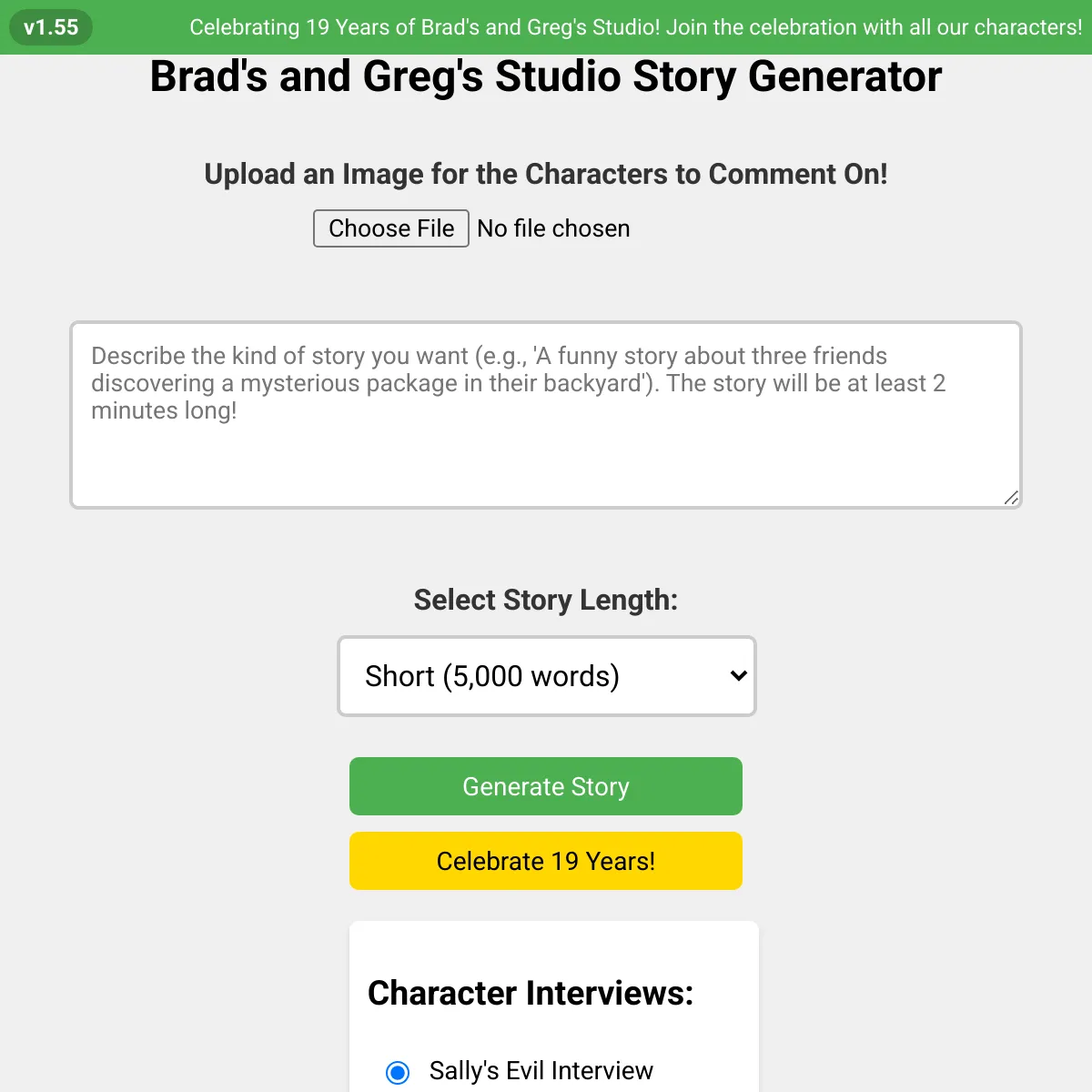Click the green celebration banner message

click(636, 27)
